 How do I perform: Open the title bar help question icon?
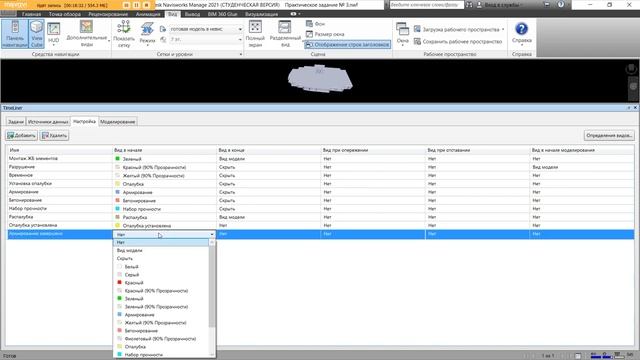click(561, 4)
